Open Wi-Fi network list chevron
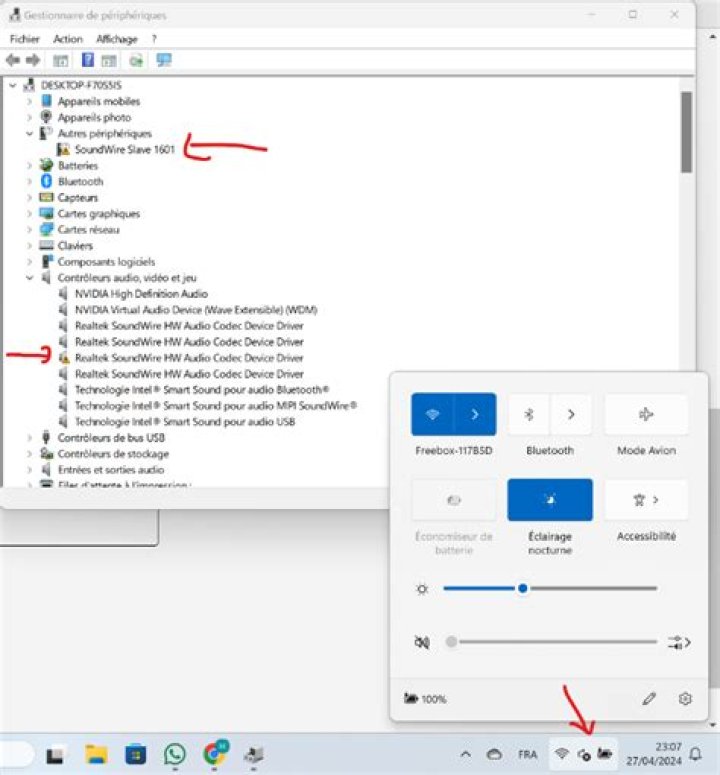Image resolution: width=720 pixels, height=775 pixels. point(475,414)
